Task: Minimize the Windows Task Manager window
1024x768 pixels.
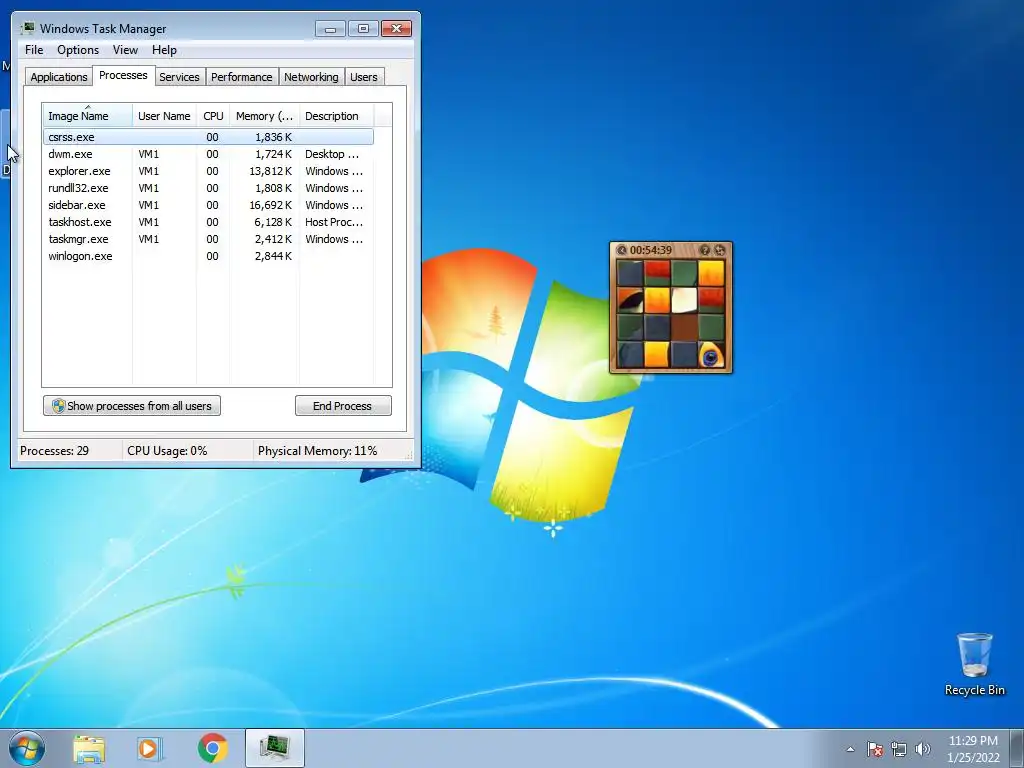Action: point(330,29)
